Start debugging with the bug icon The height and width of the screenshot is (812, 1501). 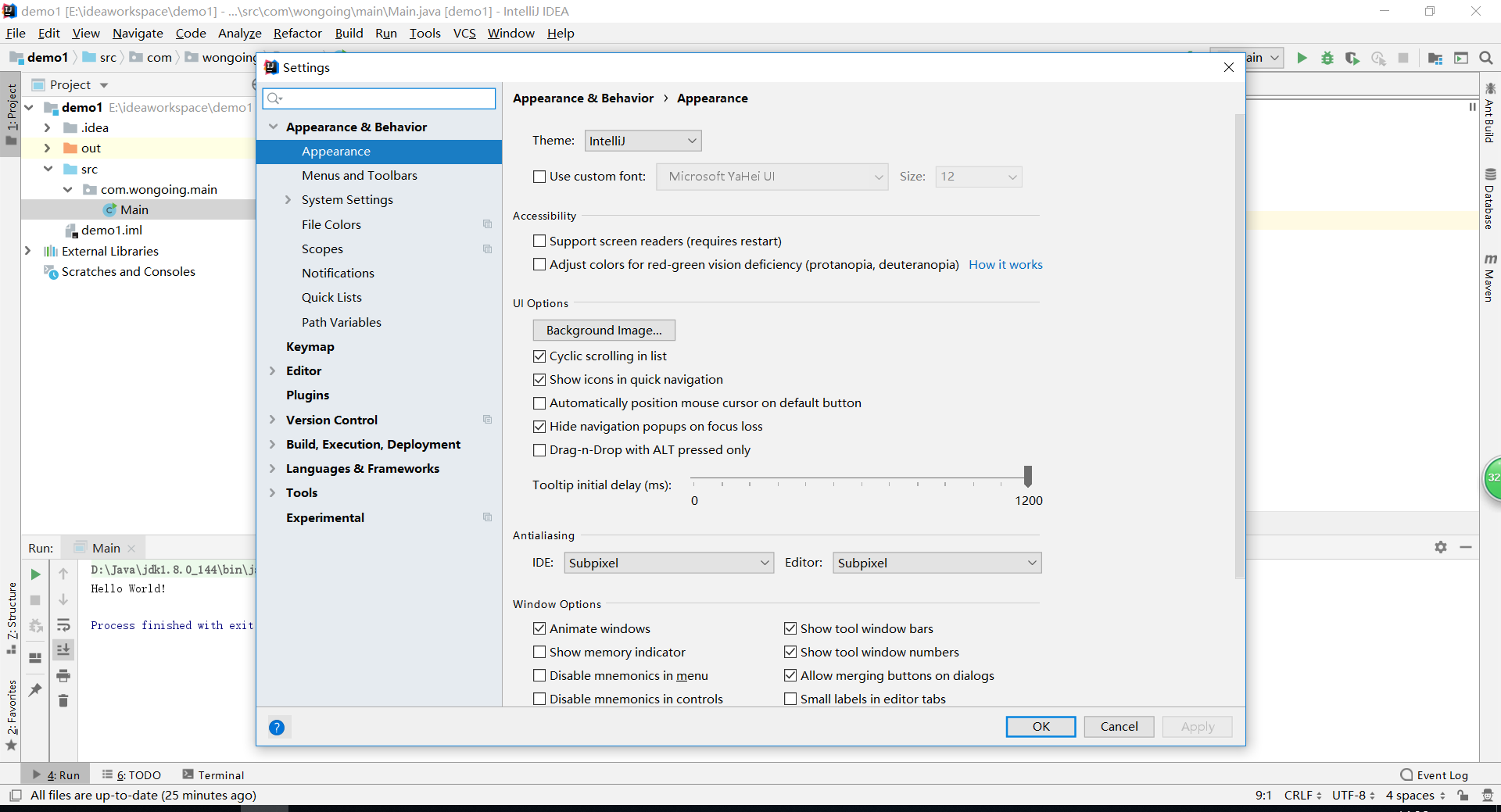click(1327, 58)
